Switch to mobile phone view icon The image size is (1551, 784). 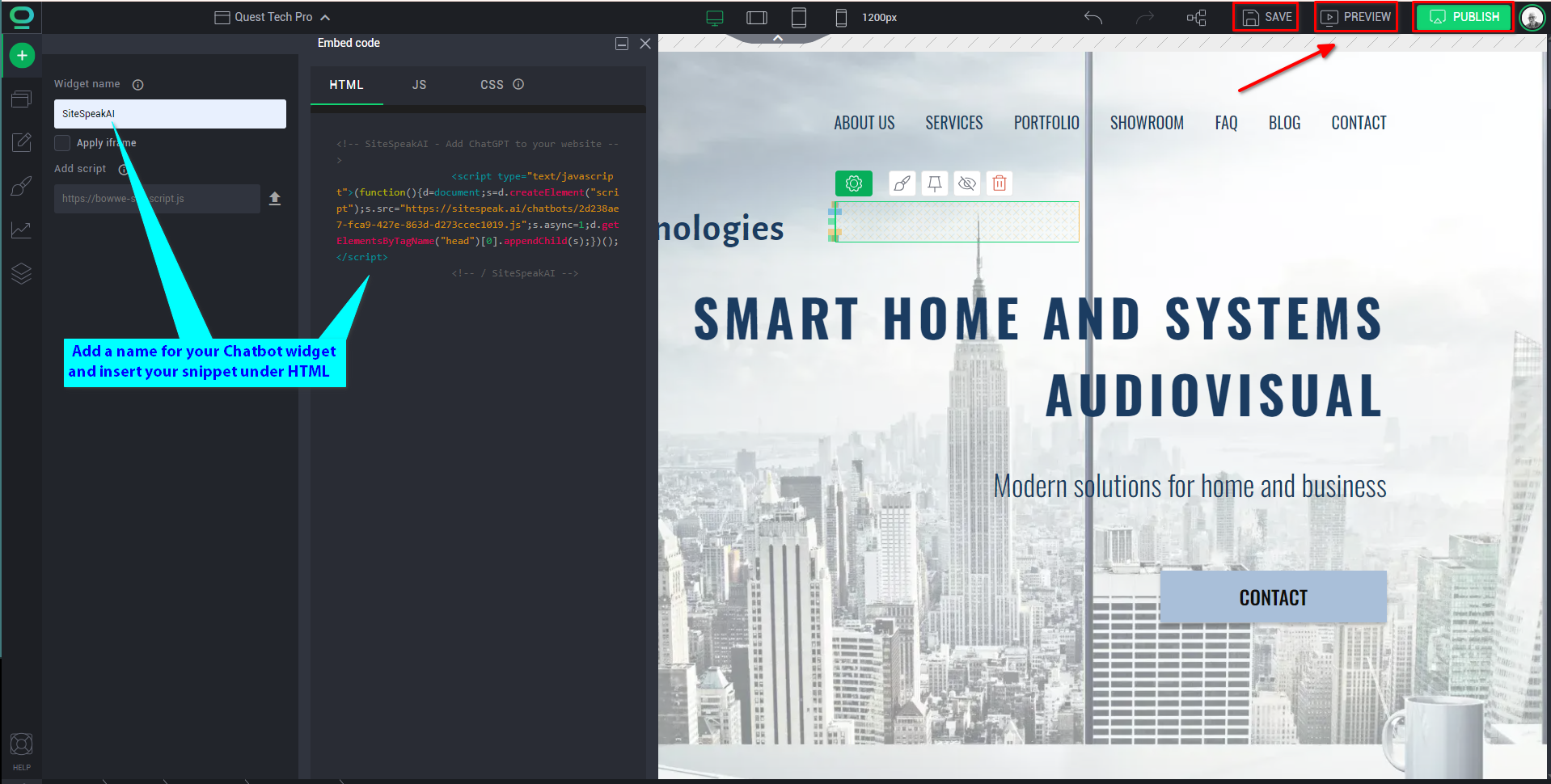point(841,18)
